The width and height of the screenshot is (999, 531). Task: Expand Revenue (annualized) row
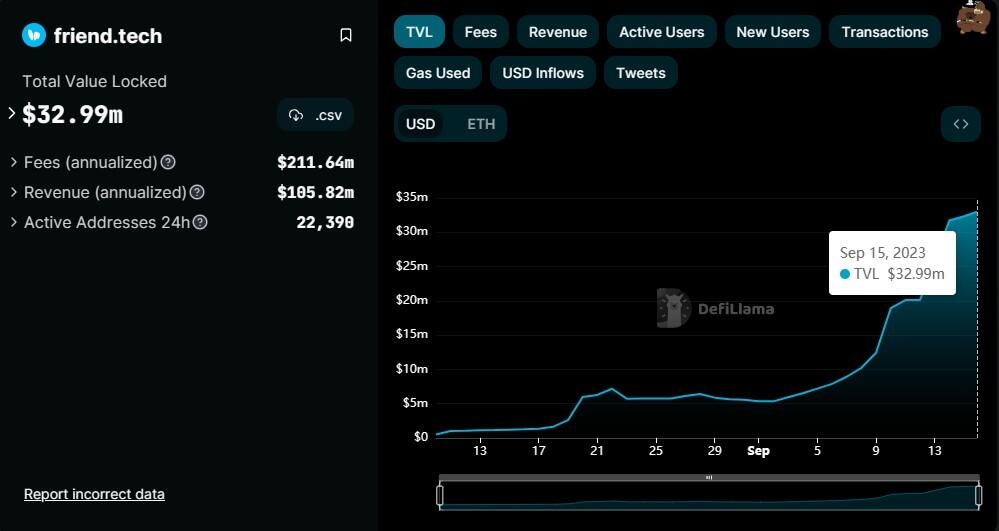click(13, 192)
